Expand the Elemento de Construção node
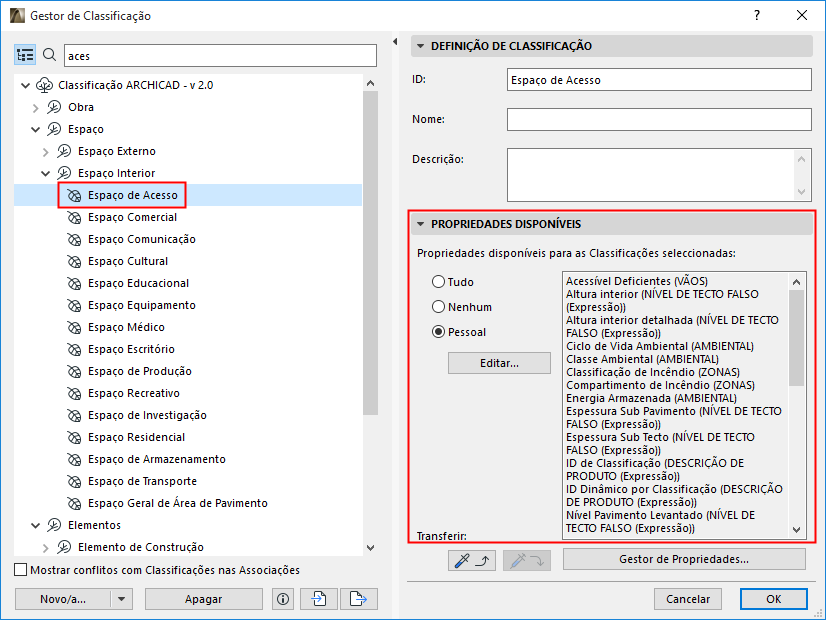 pyautogui.click(x=45, y=548)
